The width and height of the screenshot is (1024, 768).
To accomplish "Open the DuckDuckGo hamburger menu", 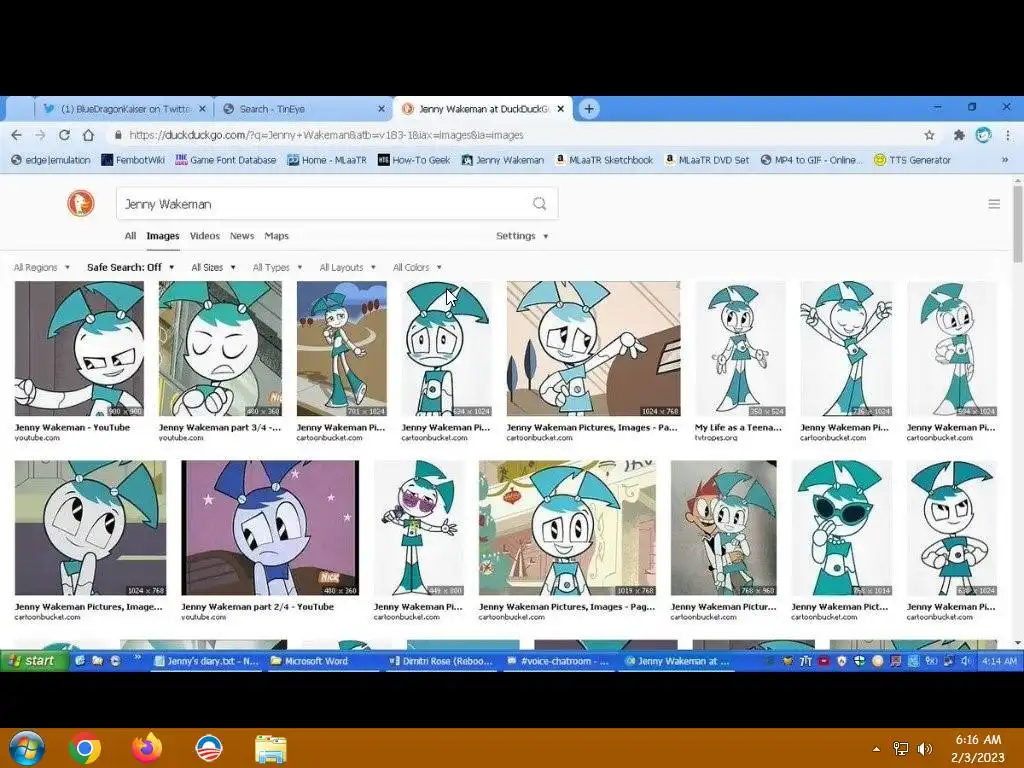I will pyautogui.click(x=994, y=204).
